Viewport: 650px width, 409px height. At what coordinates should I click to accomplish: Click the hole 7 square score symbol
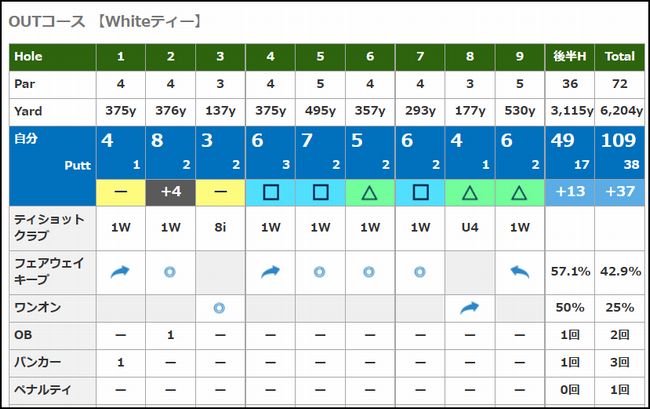click(x=419, y=192)
